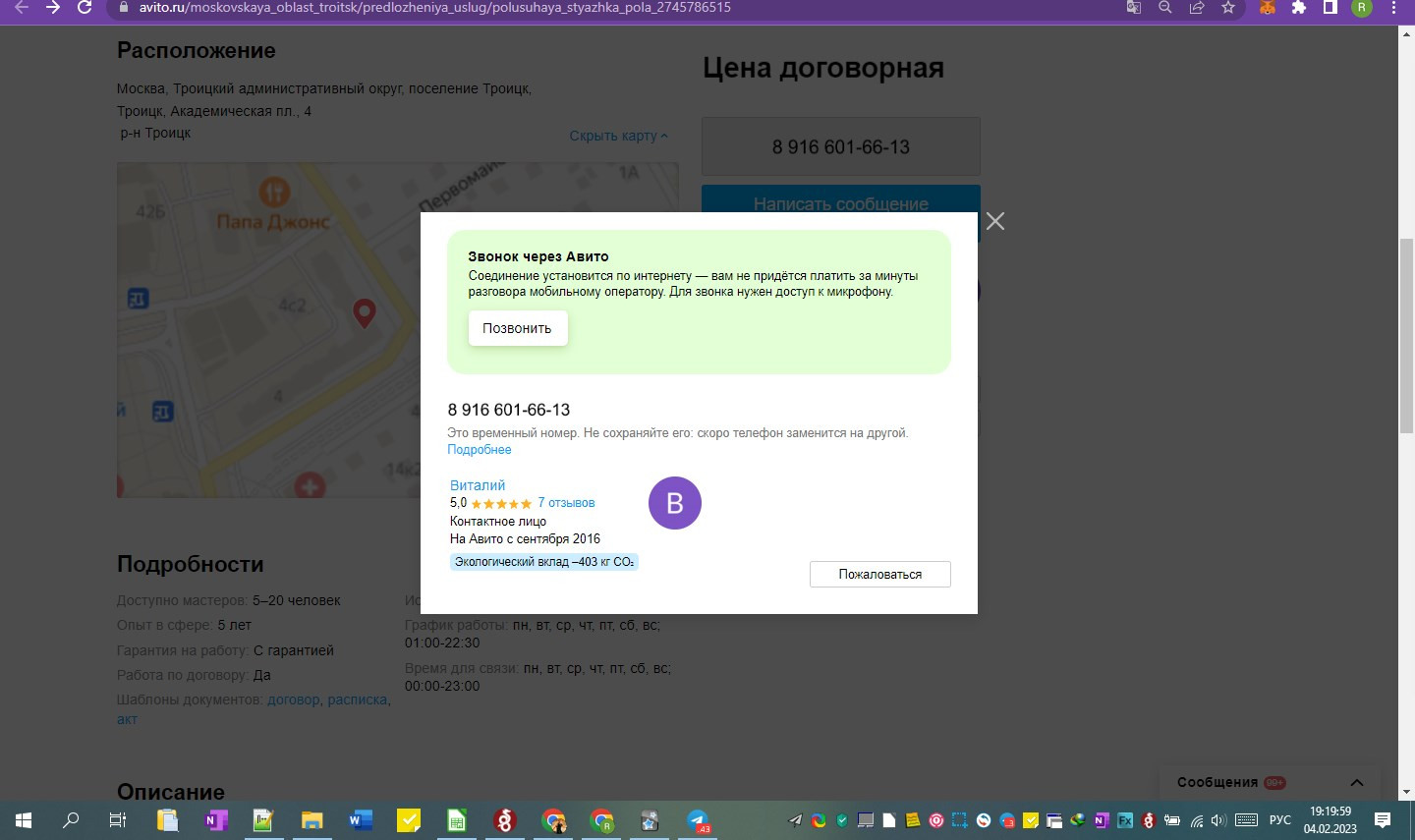Select the phone number 8 916 601-66-13 in popup
The width and height of the screenshot is (1415, 840).
tap(509, 410)
